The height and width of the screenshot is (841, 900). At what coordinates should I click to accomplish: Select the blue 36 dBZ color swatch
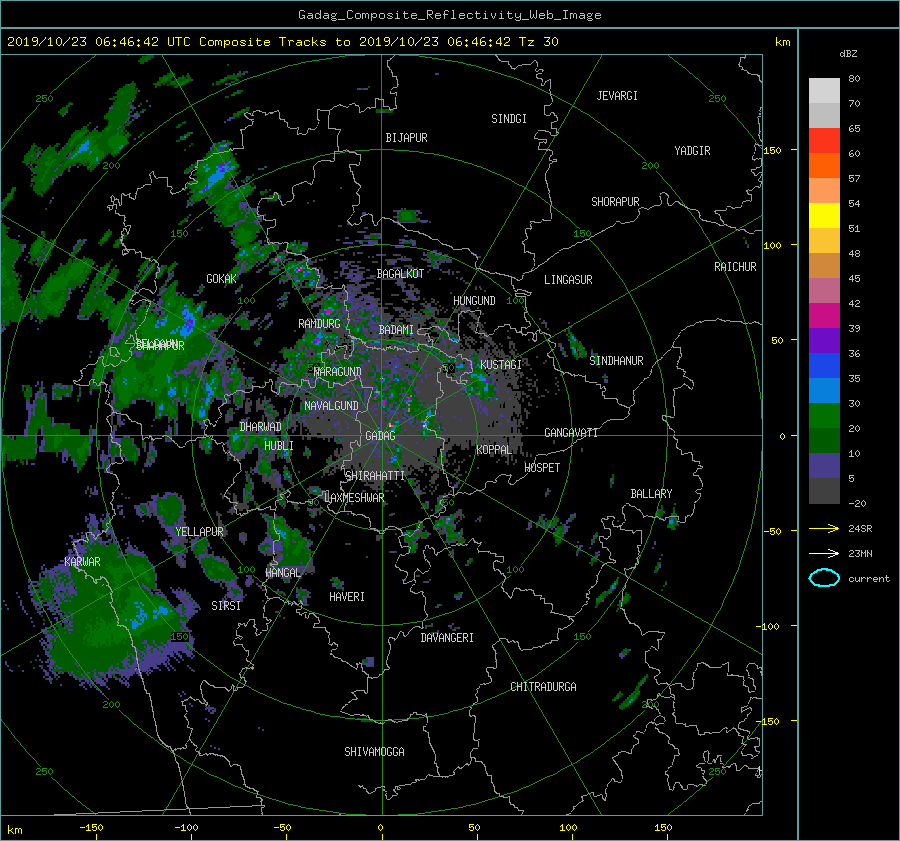pyautogui.click(x=824, y=365)
